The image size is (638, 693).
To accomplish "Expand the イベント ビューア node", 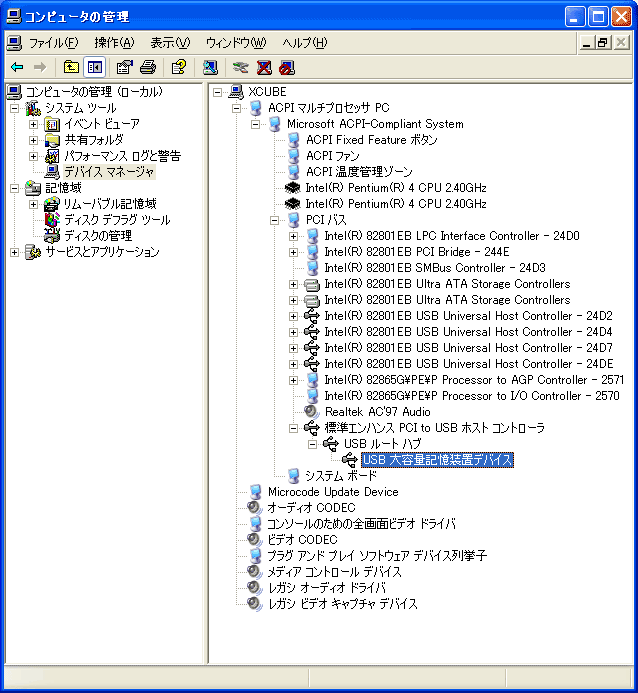I will click(x=34, y=124).
